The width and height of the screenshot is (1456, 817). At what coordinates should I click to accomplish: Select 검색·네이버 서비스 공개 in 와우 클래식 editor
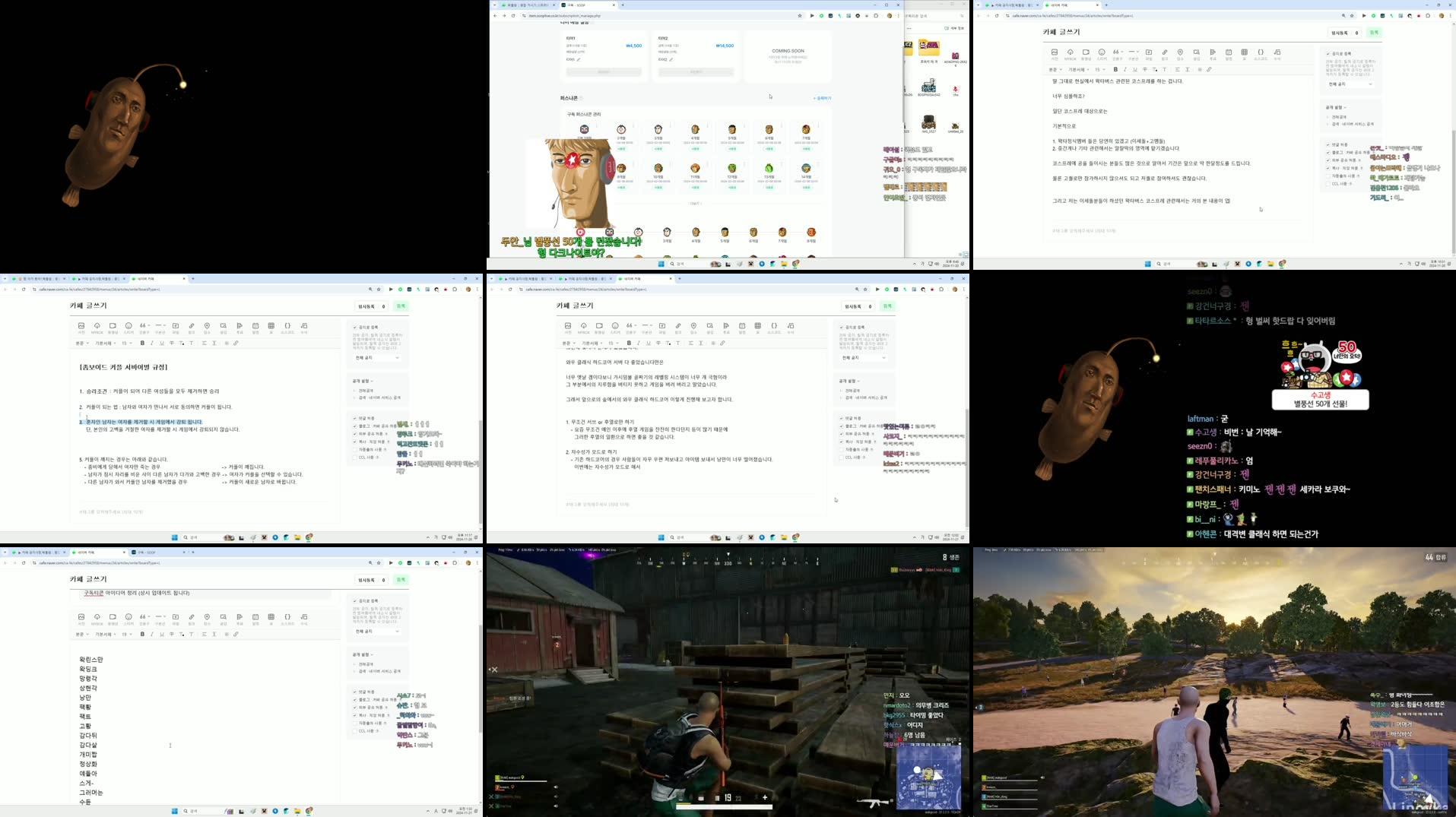click(842, 397)
